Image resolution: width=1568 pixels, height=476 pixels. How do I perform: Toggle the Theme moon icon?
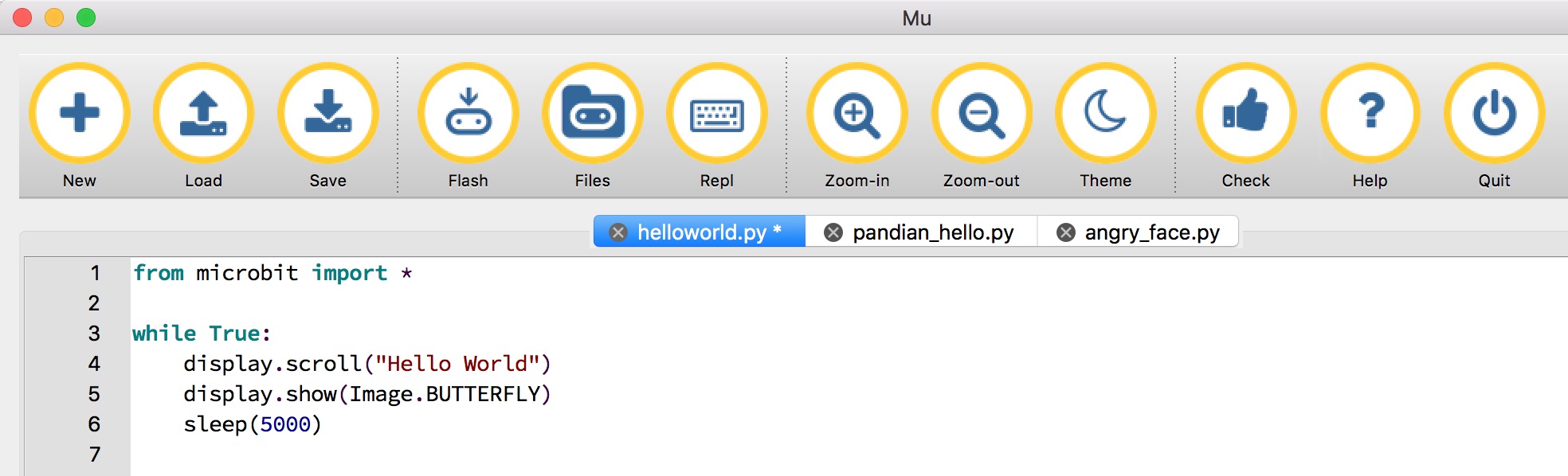[1106, 113]
